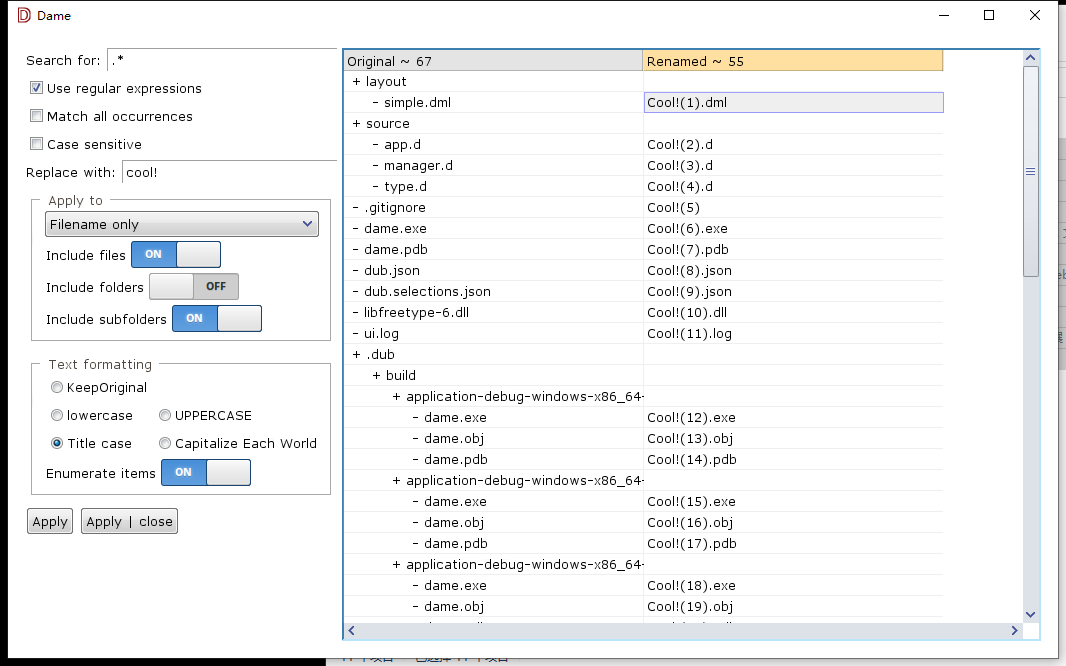Viewport: 1066px width, 666px height.
Task: Choose Capitalize Each World option
Action: [x=165, y=443]
